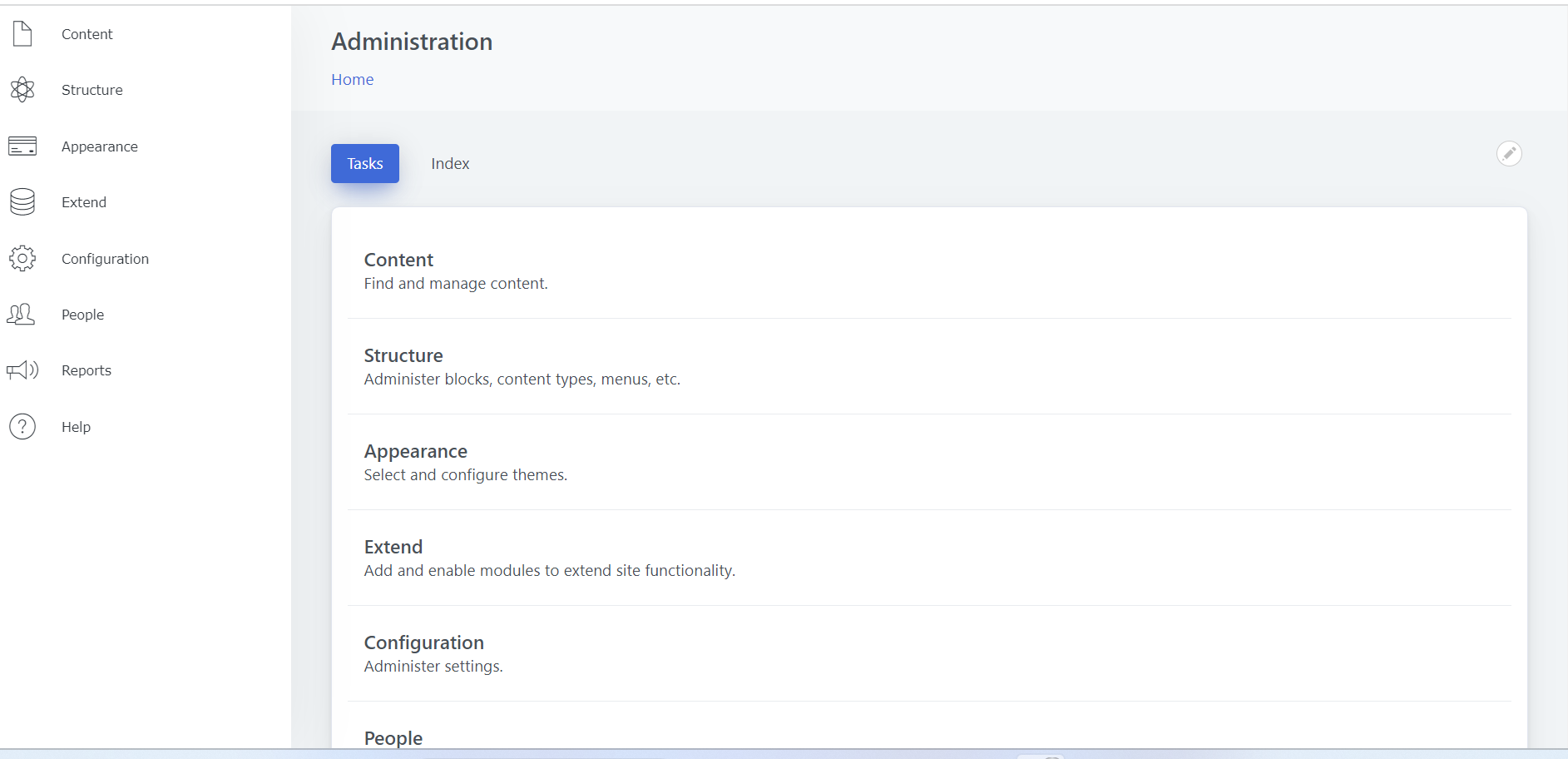Click 'Add and enable modules' description text
Image resolution: width=1568 pixels, height=759 pixels.
550,570
